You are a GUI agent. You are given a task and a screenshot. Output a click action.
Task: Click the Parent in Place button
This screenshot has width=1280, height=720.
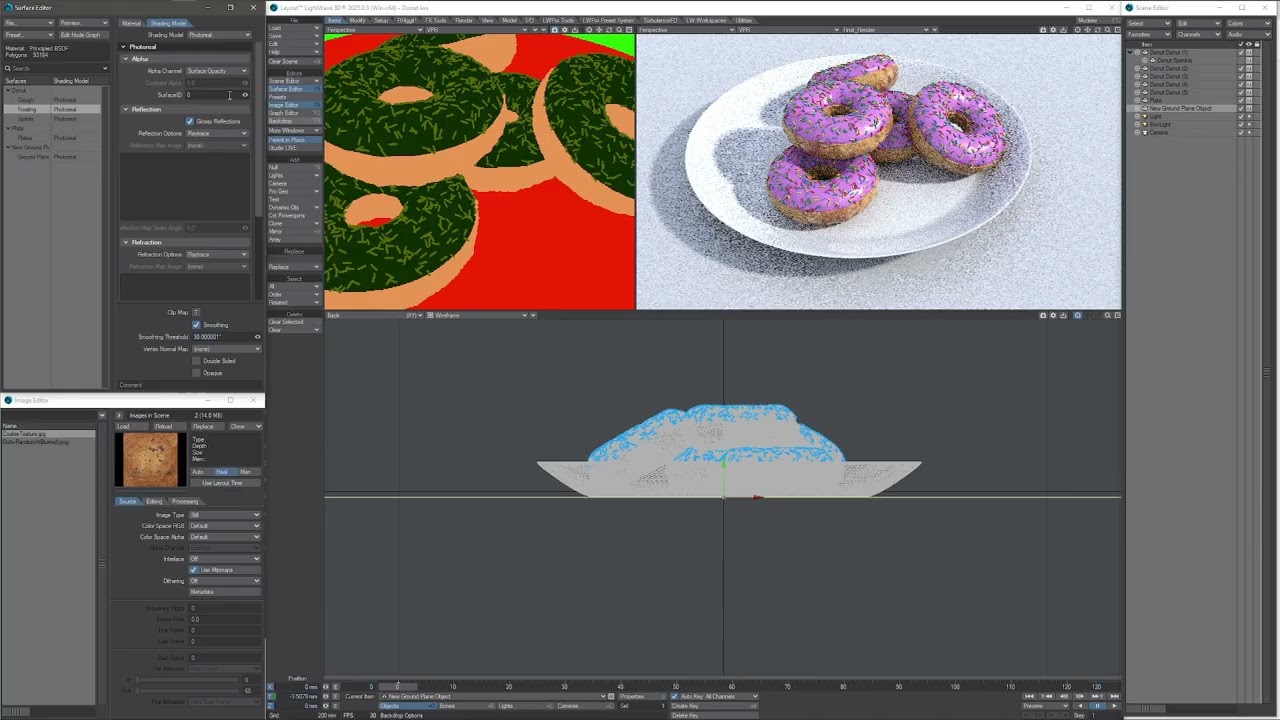pos(294,140)
